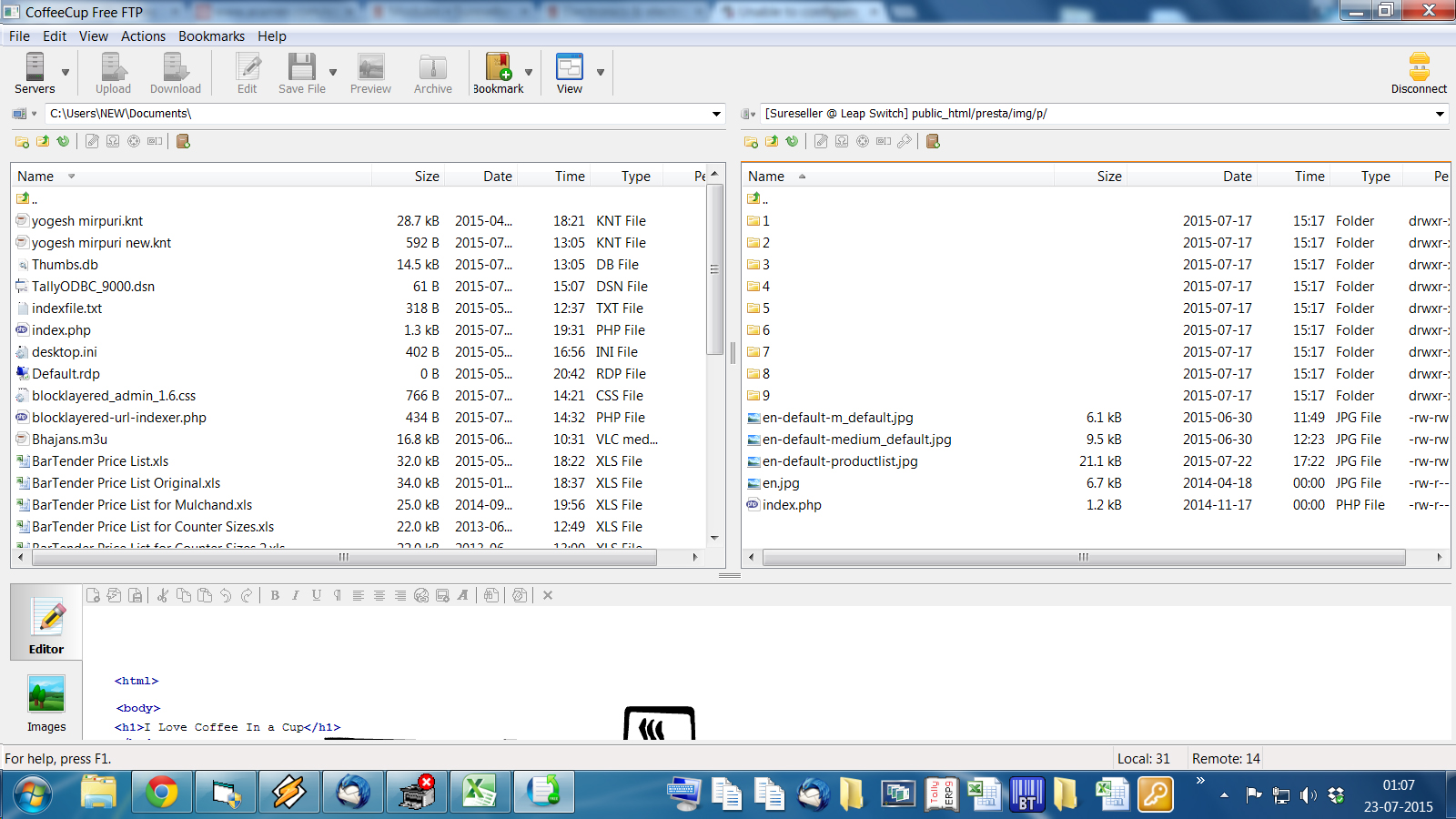This screenshot has width=1456, height=819.
Task: Expand the local path dropdown
Action: pyautogui.click(x=716, y=114)
